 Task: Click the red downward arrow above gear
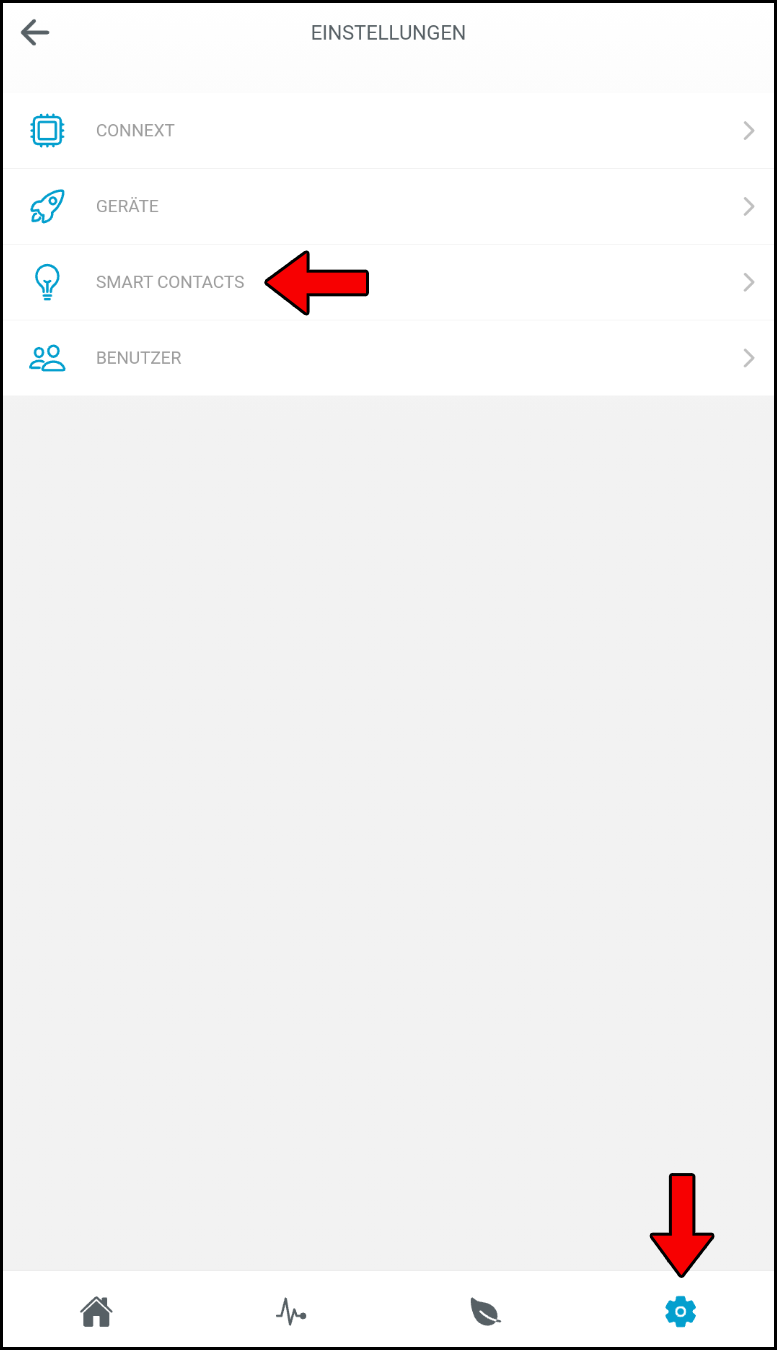point(682,1225)
